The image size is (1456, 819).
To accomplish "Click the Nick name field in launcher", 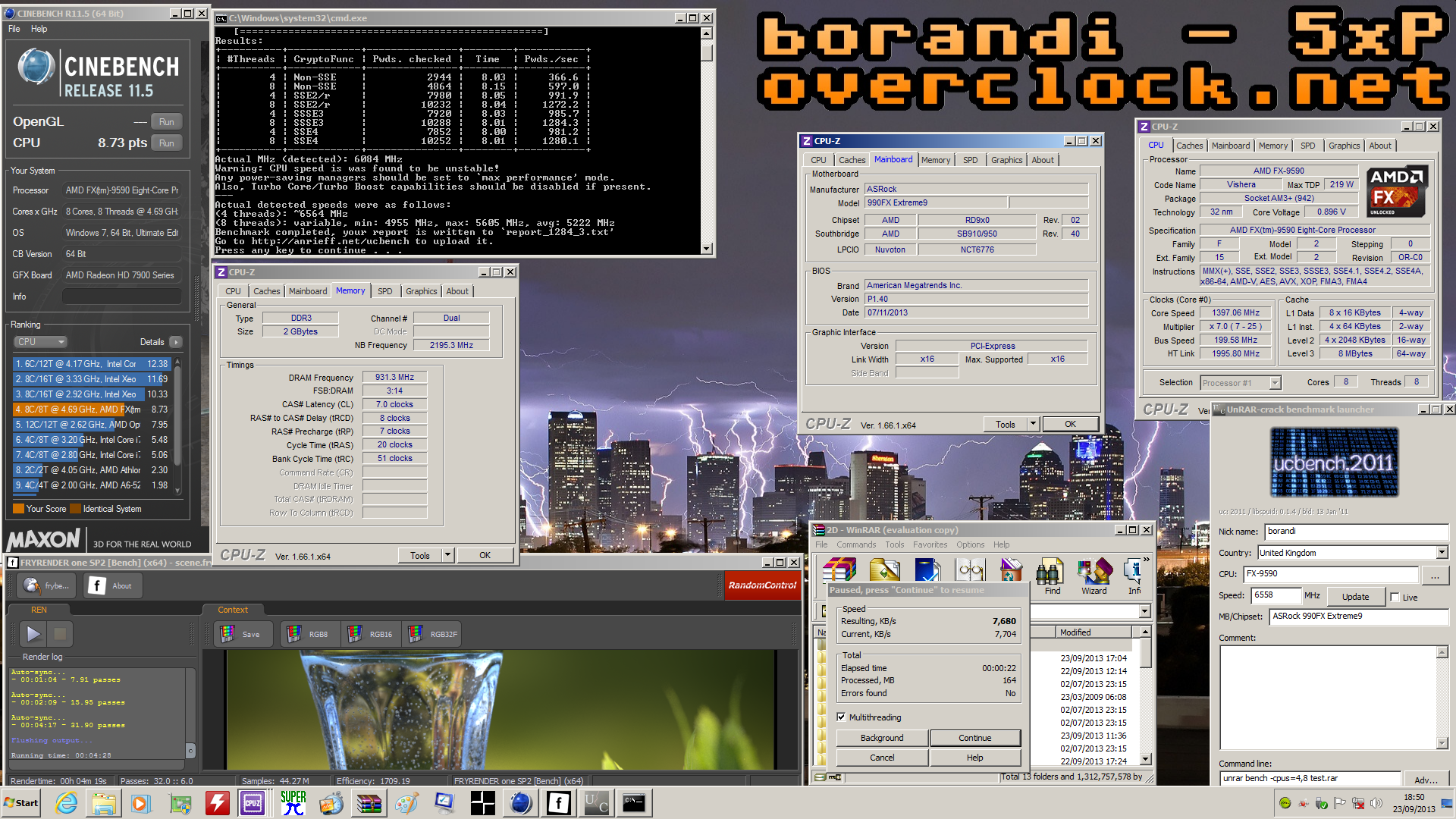I will [1356, 532].
